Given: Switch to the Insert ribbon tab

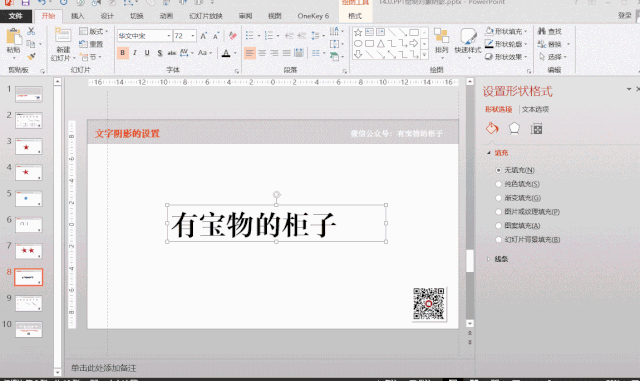Looking at the screenshot, I should pos(77,16).
